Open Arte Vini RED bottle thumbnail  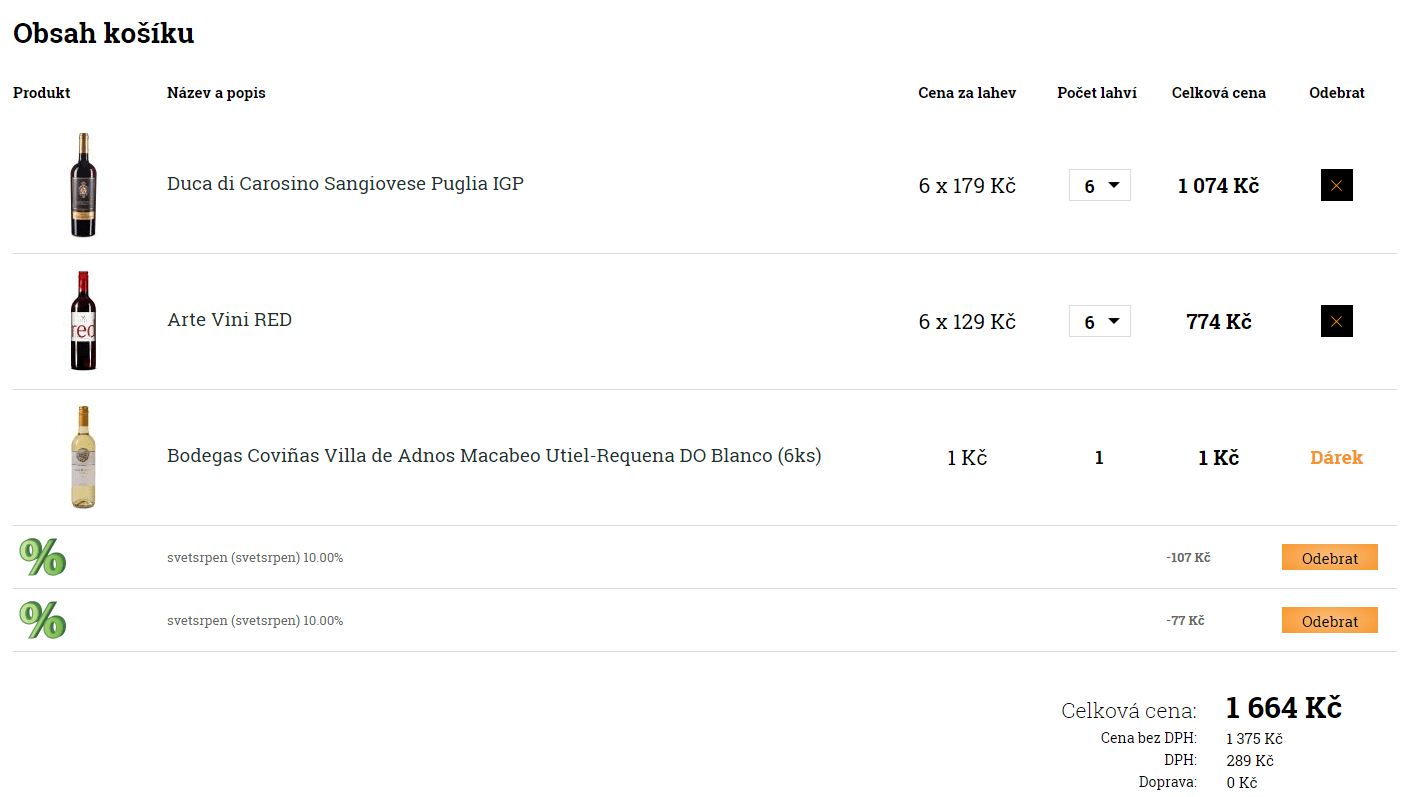[x=84, y=321]
